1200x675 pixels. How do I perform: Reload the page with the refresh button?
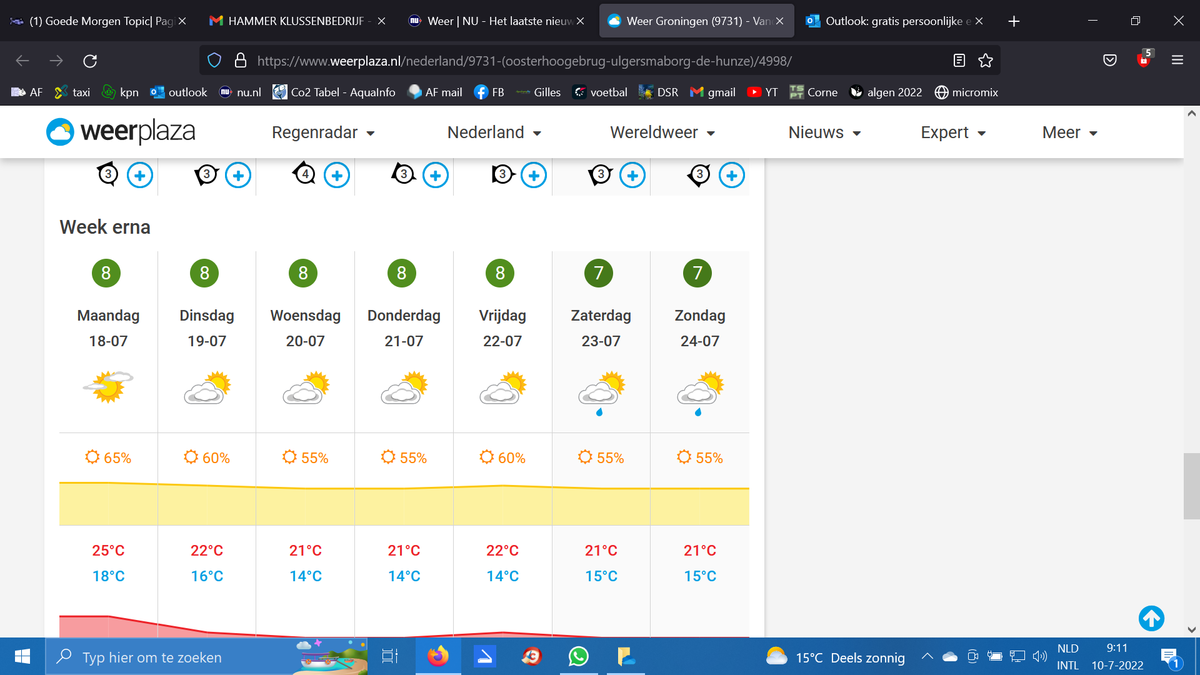89,61
